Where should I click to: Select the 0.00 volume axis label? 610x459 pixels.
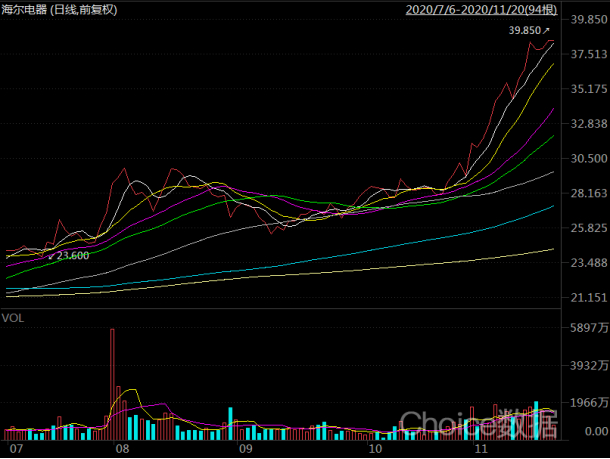(596, 431)
